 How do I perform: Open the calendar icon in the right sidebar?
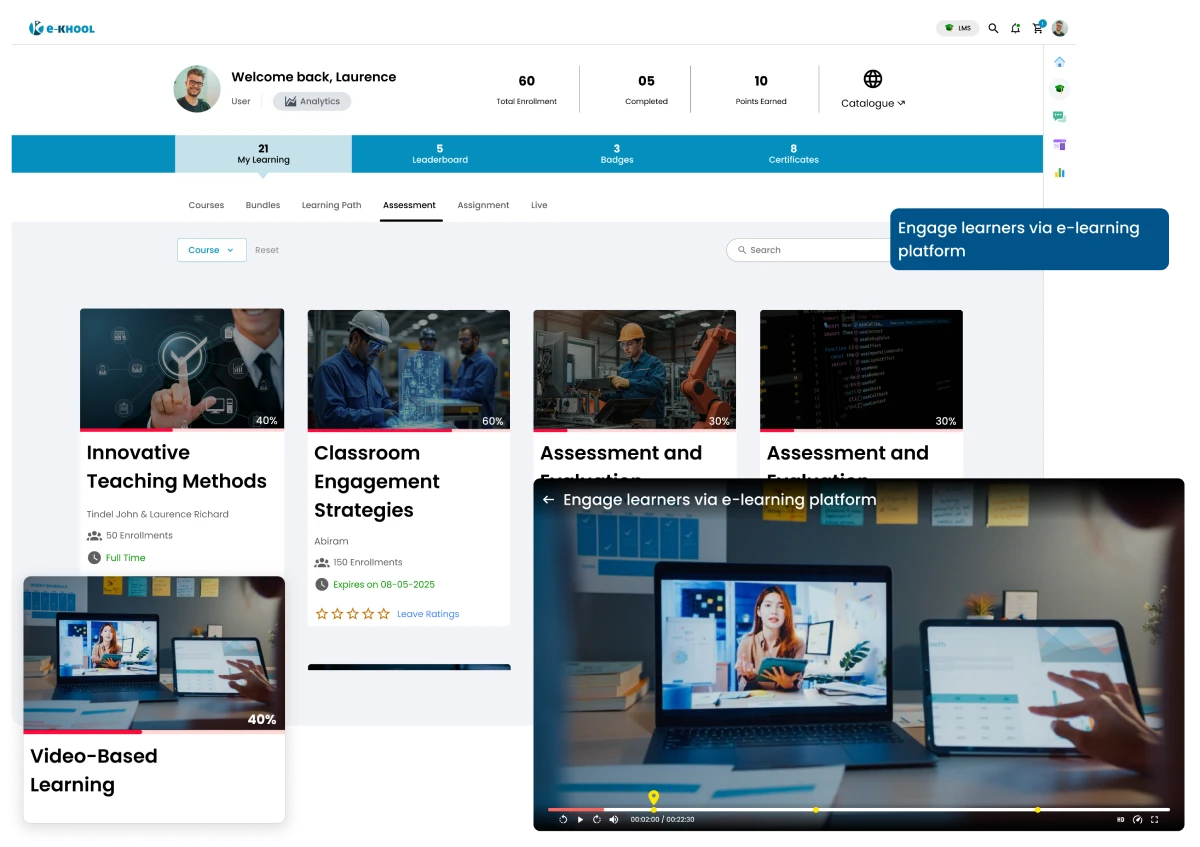click(x=1060, y=143)
